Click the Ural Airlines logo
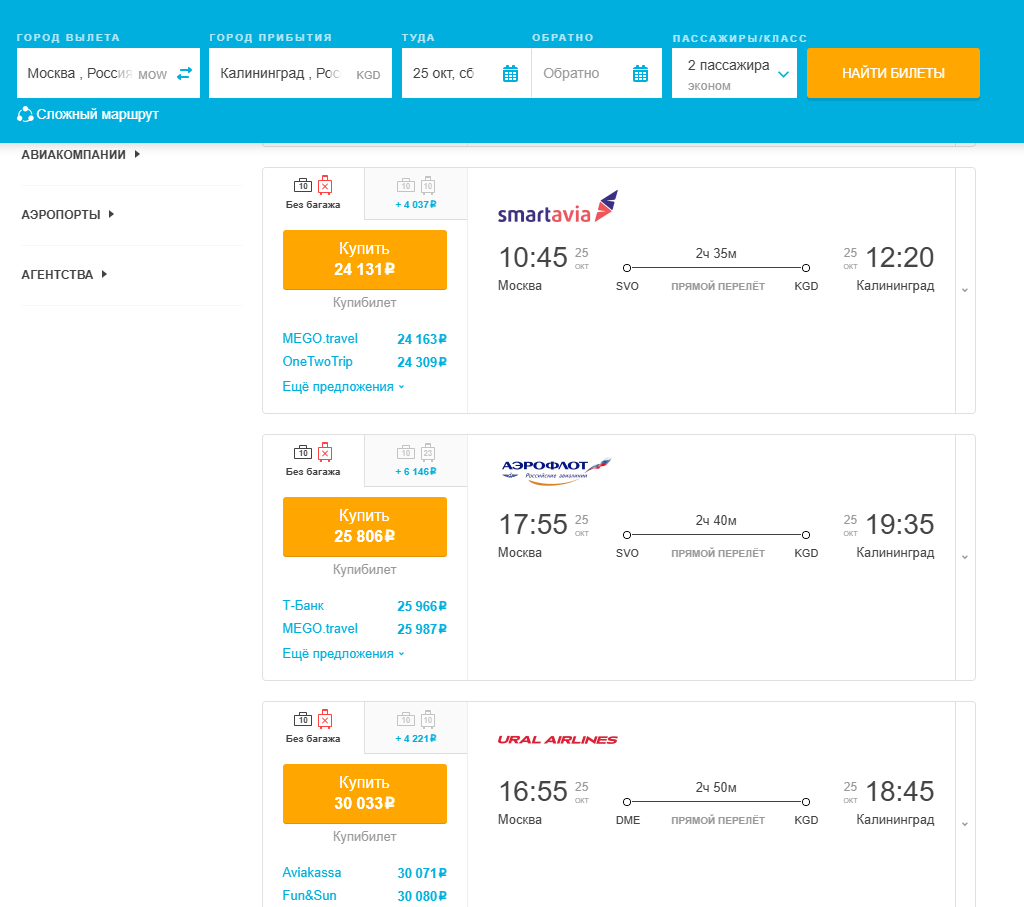Image resolution: width=1024 pixels, height=907 pixels. click(x=557, y=740)
